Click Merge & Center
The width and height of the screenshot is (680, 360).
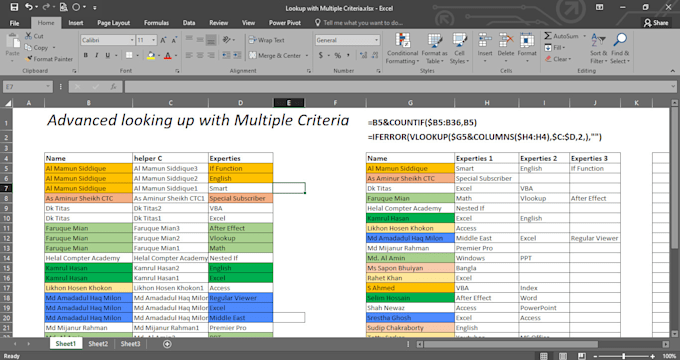pos(275,56)
